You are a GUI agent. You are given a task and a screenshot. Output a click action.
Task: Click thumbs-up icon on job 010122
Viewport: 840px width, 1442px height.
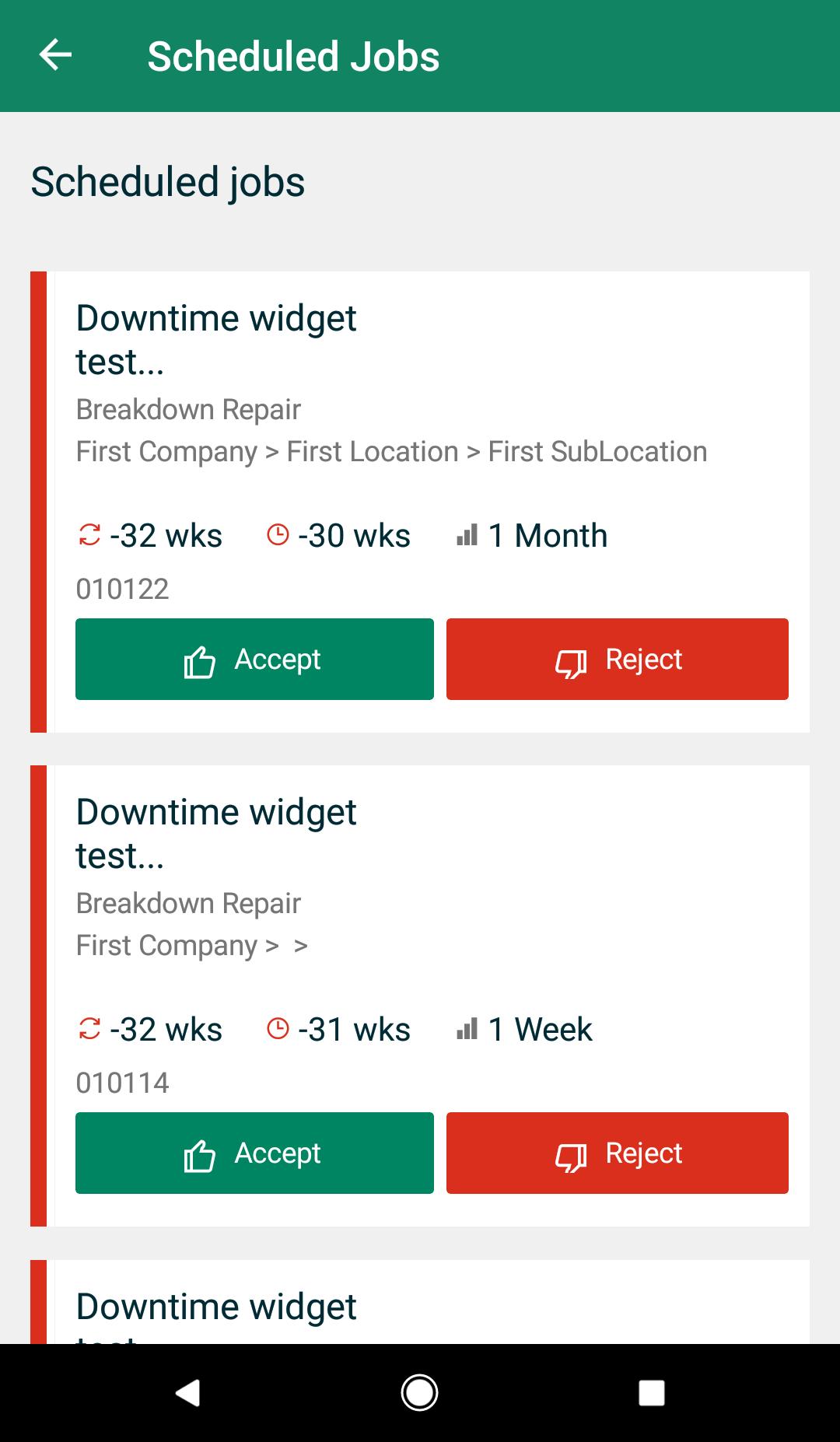199,662
